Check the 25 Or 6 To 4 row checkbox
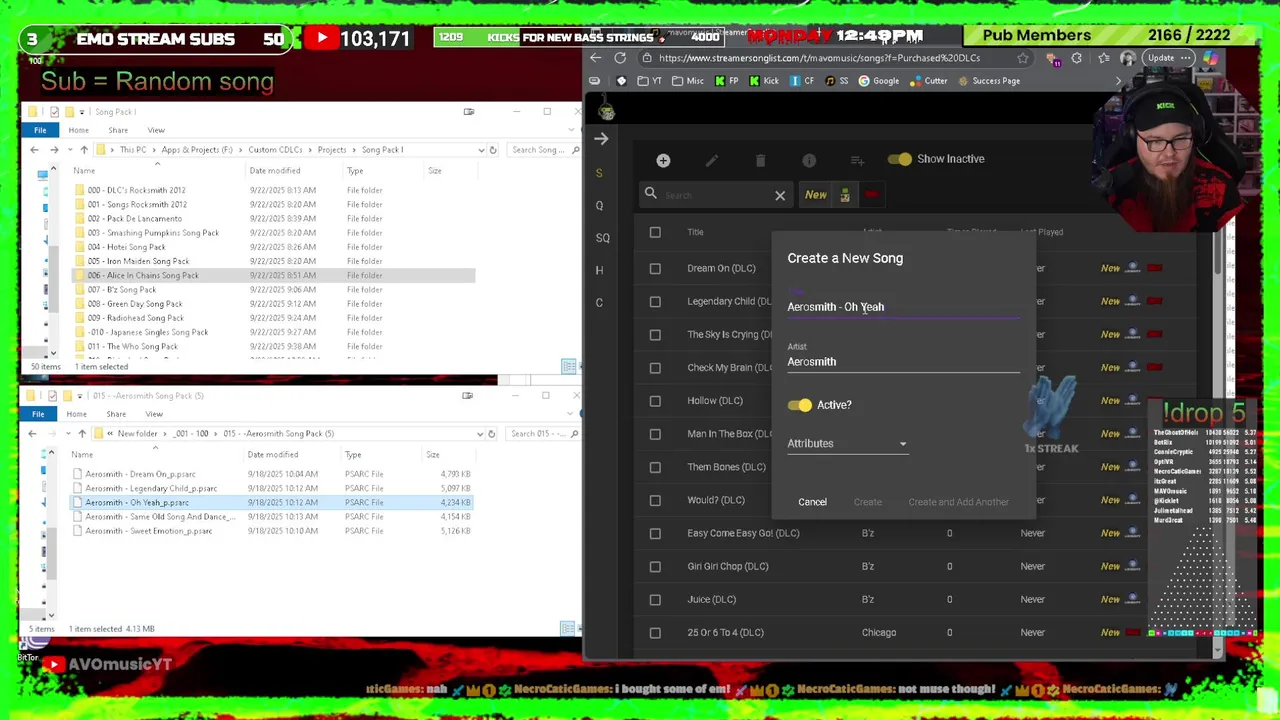This screenshot has height=720, width=1280. tap(655, 632)
